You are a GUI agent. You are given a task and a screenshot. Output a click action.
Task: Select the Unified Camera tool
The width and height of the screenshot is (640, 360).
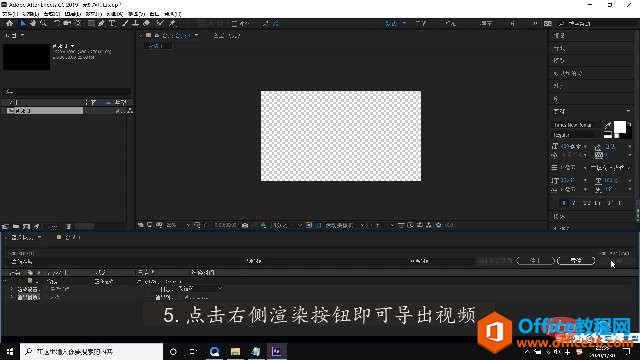pos(67,24)
